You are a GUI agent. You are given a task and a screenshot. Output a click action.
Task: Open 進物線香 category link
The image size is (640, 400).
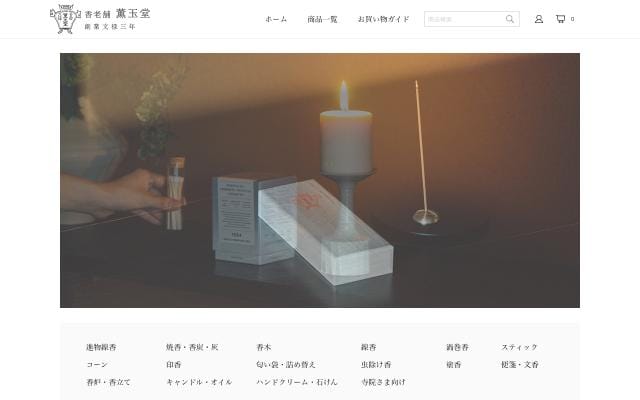(101, 347)
